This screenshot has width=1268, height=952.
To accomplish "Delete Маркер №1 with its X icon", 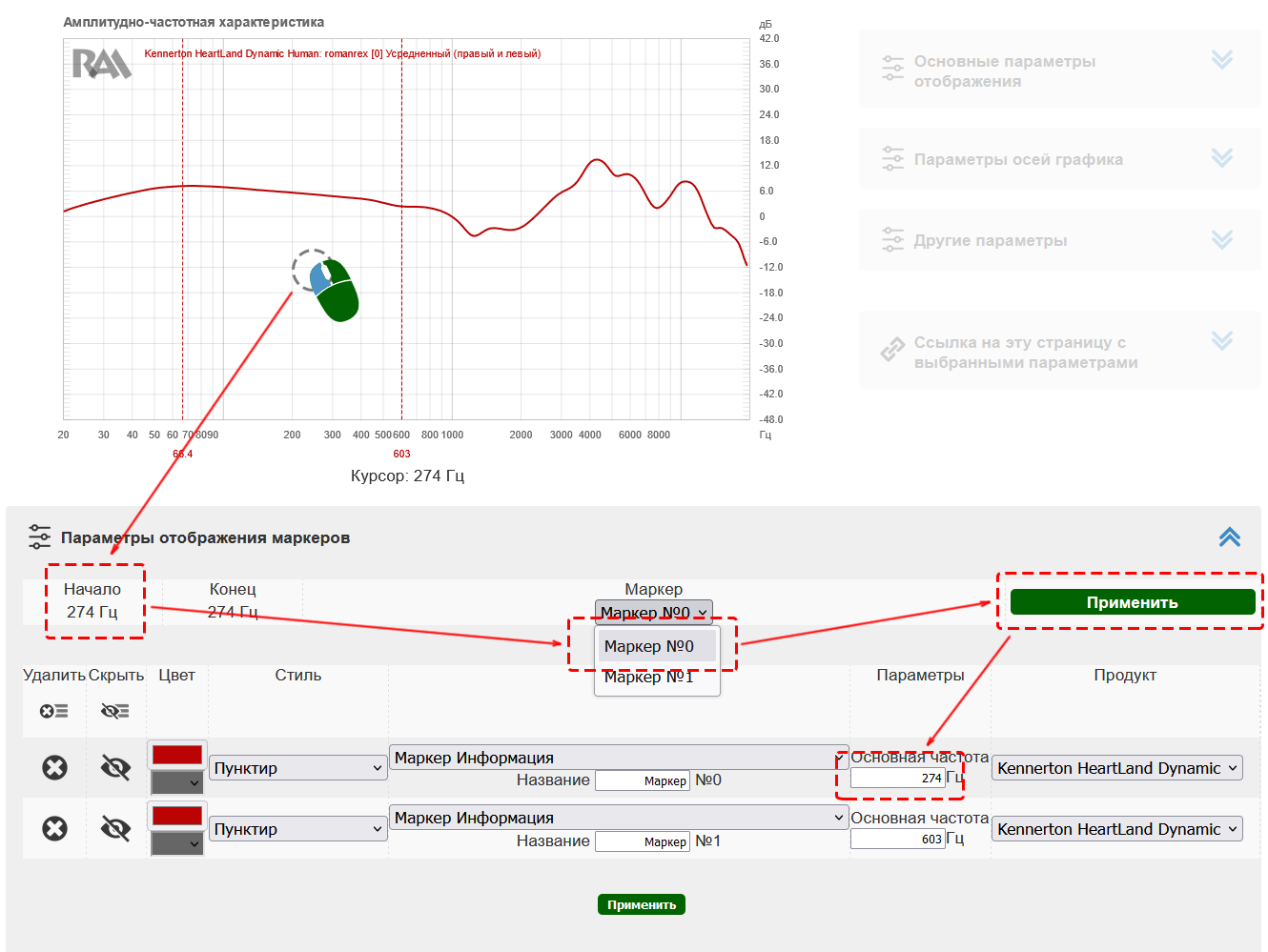I will point(54,828).
